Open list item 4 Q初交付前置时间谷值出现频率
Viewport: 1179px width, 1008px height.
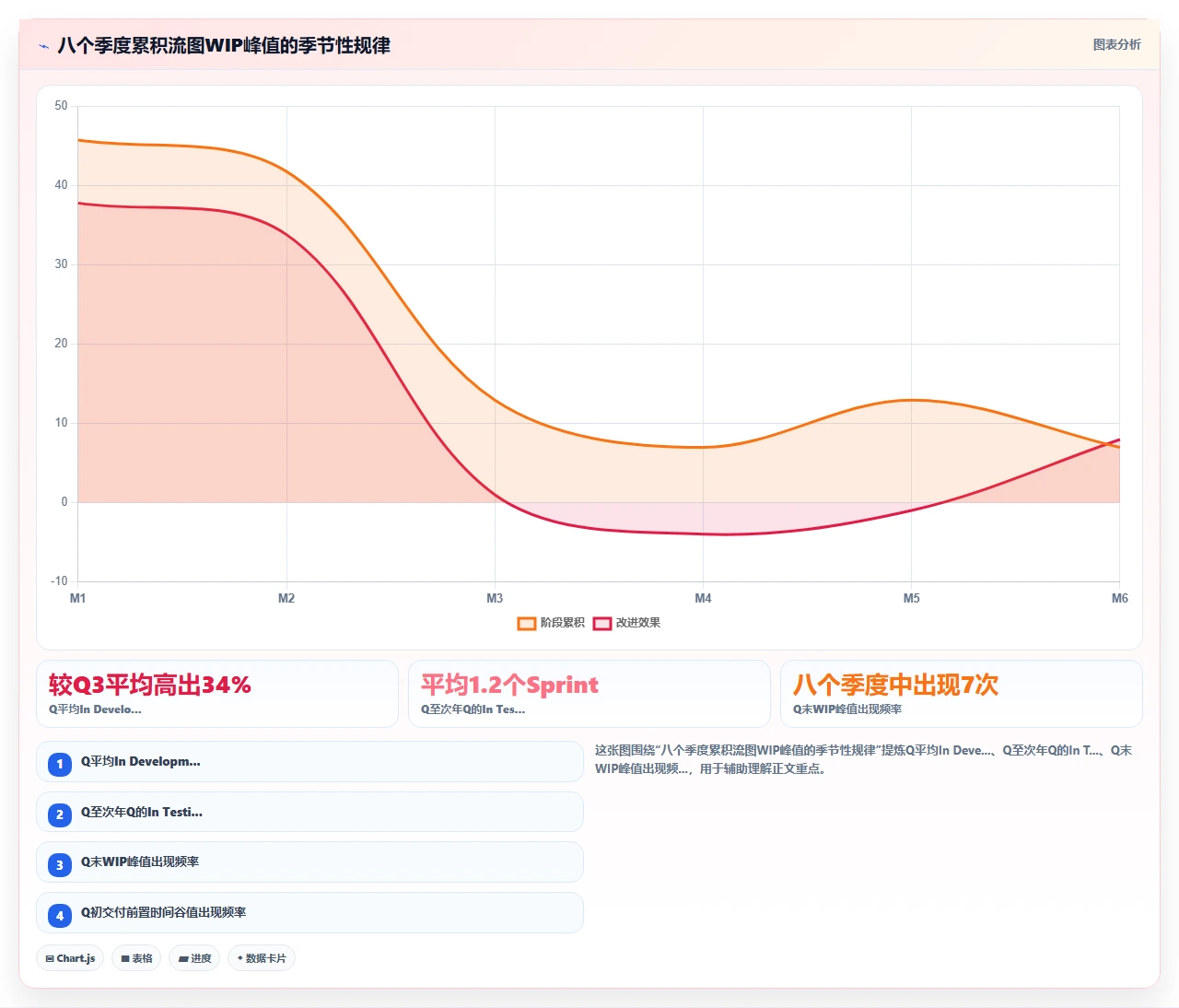(309, 912)
